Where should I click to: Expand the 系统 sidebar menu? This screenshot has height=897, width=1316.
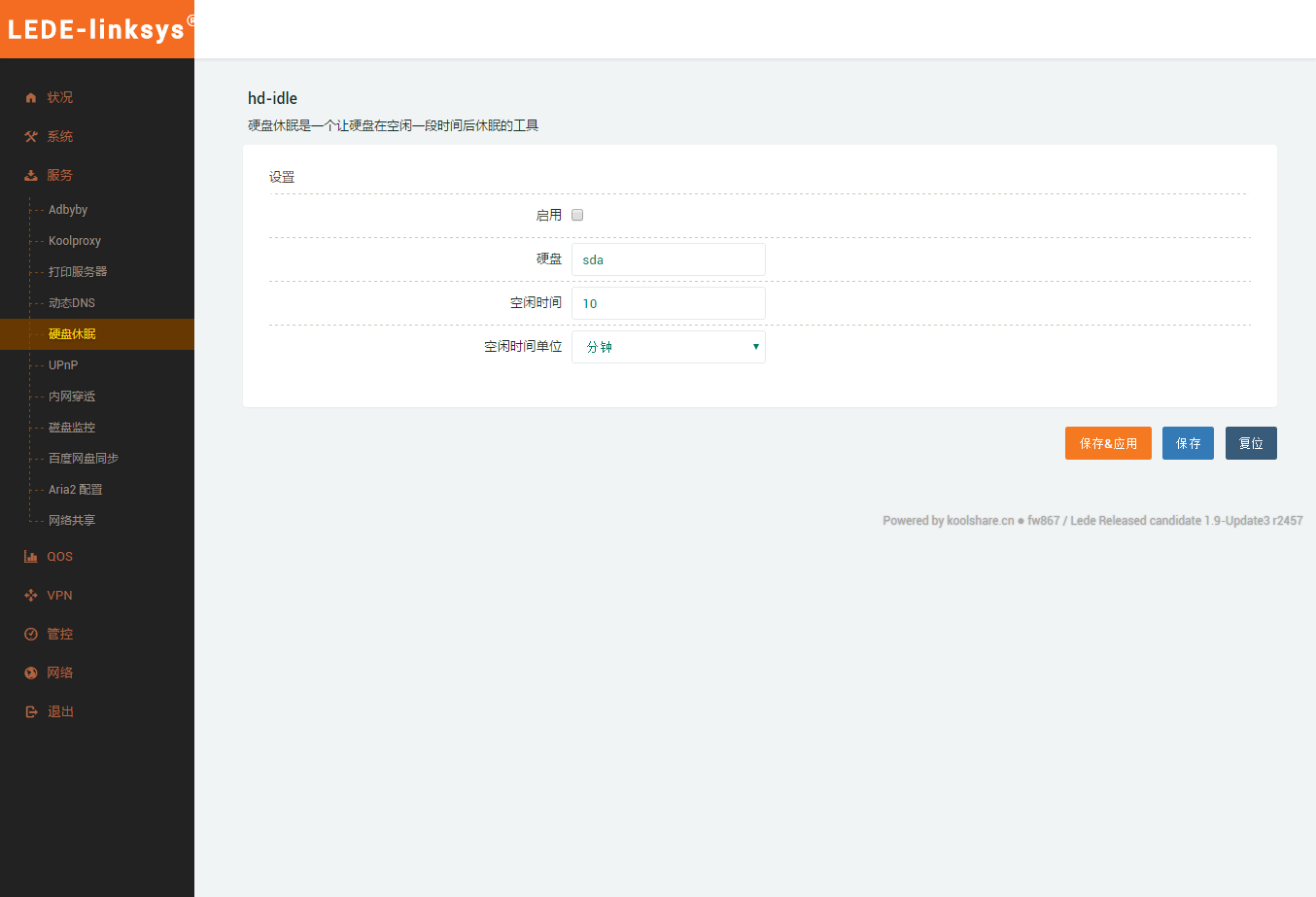click(x=60, y=137)
